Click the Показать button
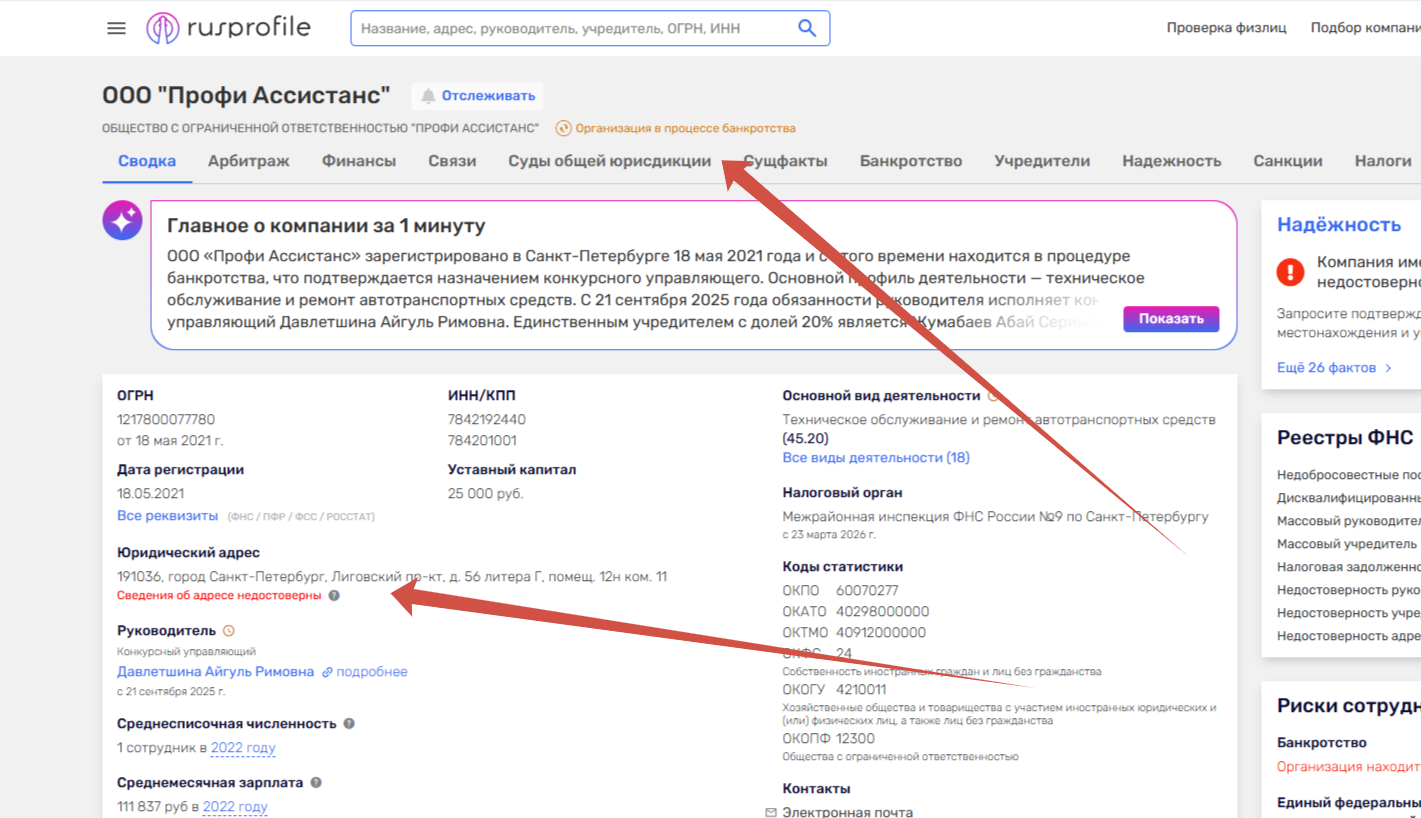Viewport: 1421px width, 818px height. 1171,319
